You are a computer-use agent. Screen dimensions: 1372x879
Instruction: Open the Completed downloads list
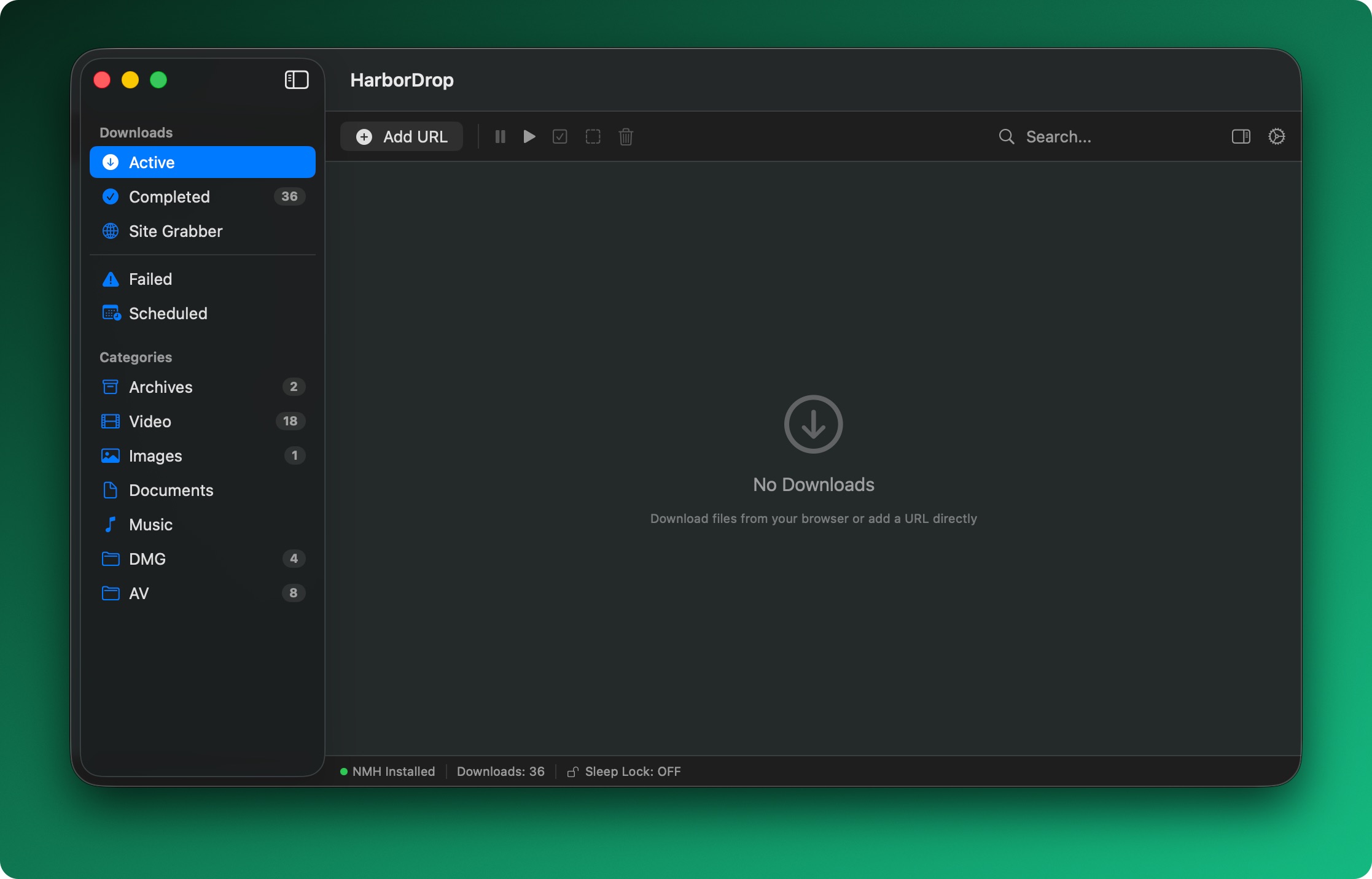203,196
